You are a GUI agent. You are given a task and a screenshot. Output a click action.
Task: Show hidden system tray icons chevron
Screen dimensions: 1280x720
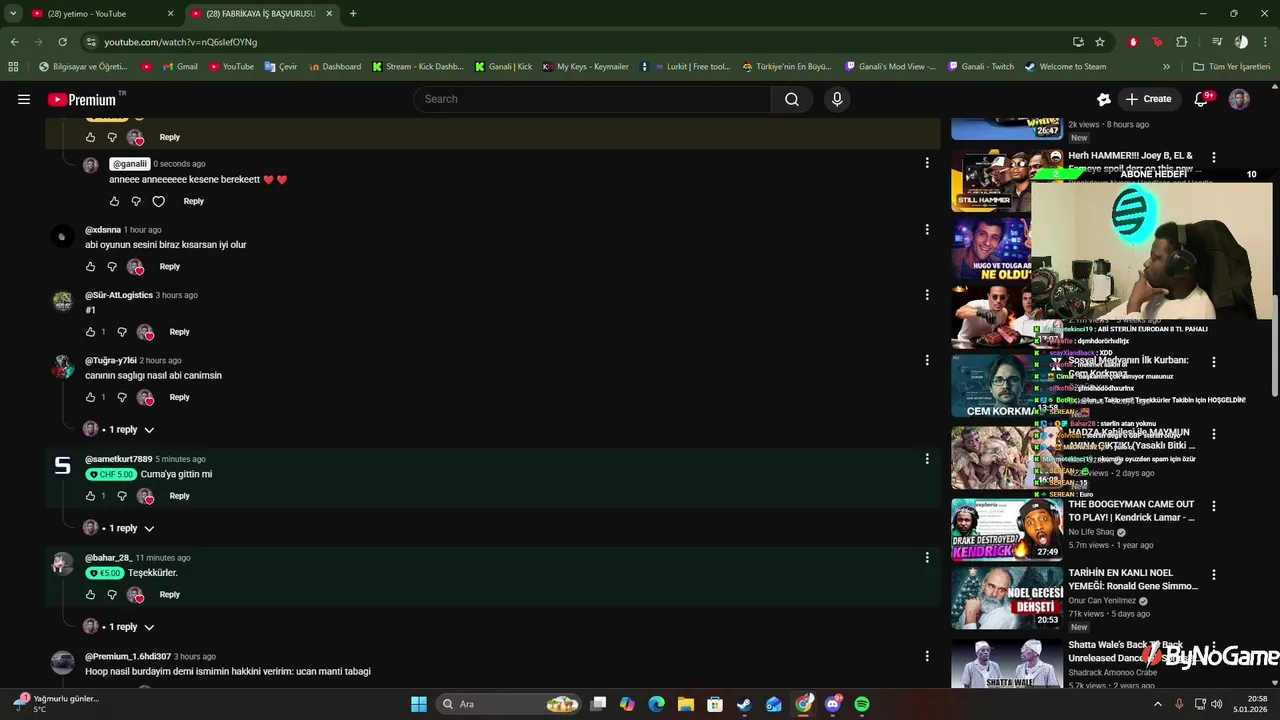[1158, 704]
